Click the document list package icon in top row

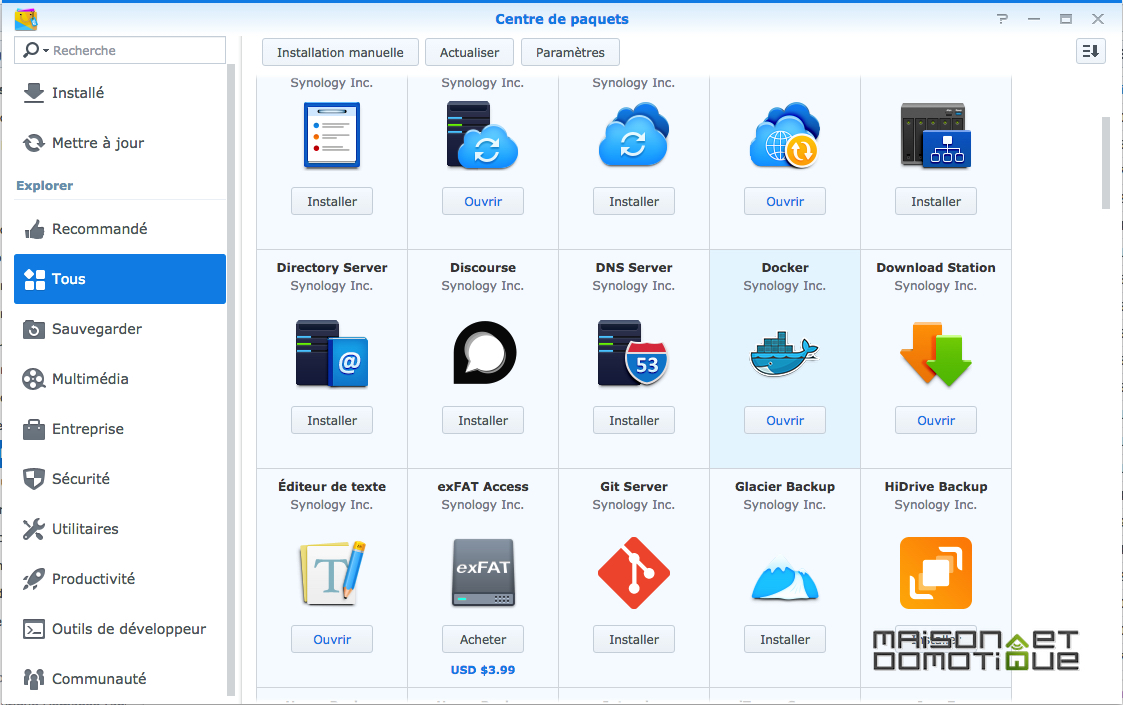(332, 135)
